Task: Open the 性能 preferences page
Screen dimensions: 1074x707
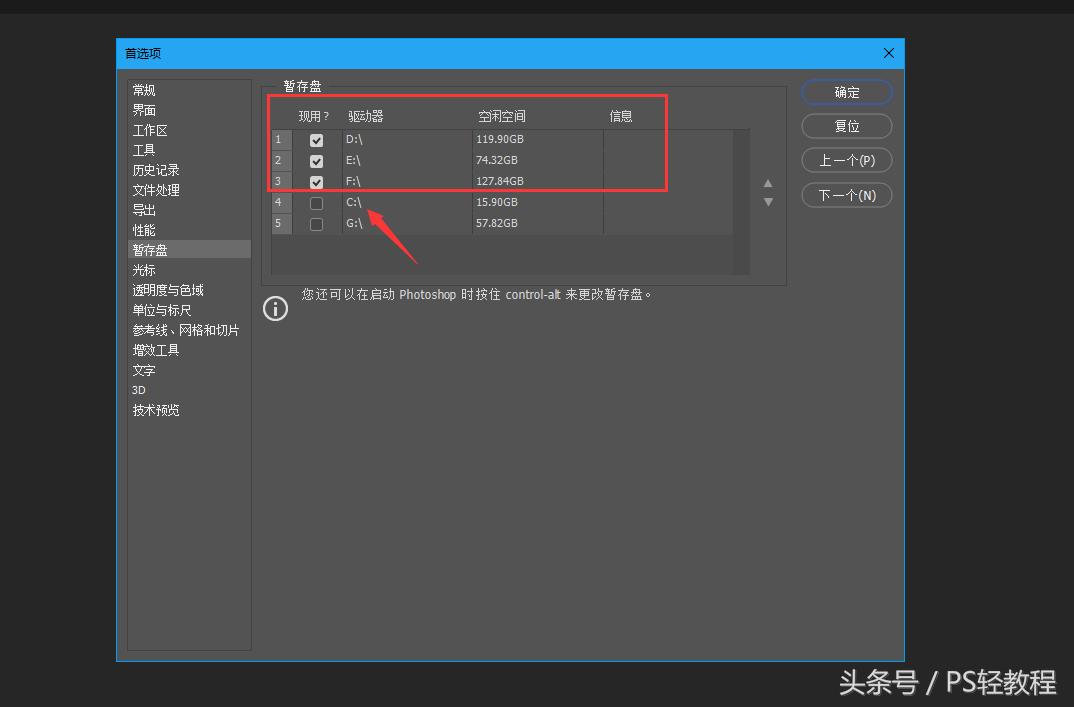Action: click(x=144, y=229)
